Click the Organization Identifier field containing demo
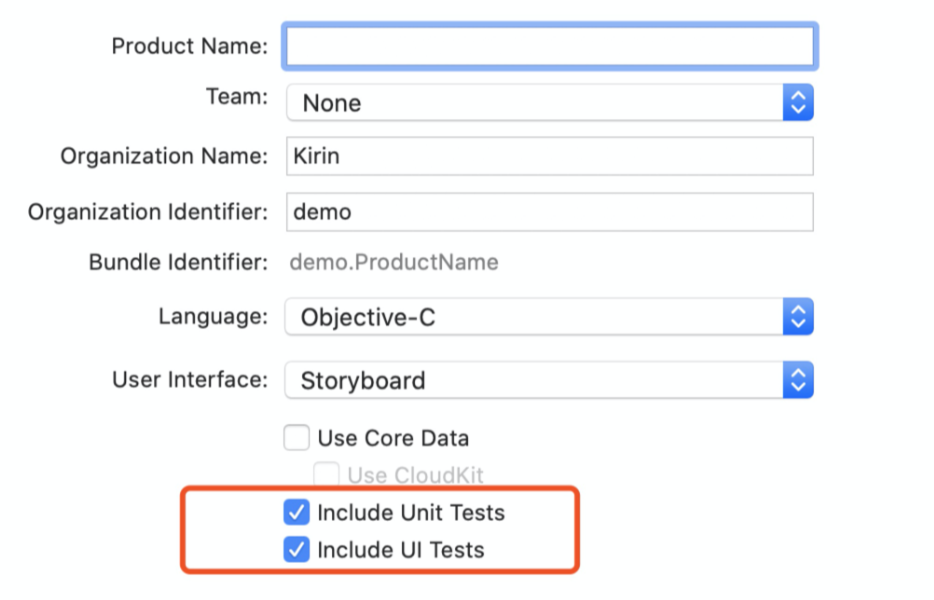The image size is (934, 600). [x=549, y=212]
